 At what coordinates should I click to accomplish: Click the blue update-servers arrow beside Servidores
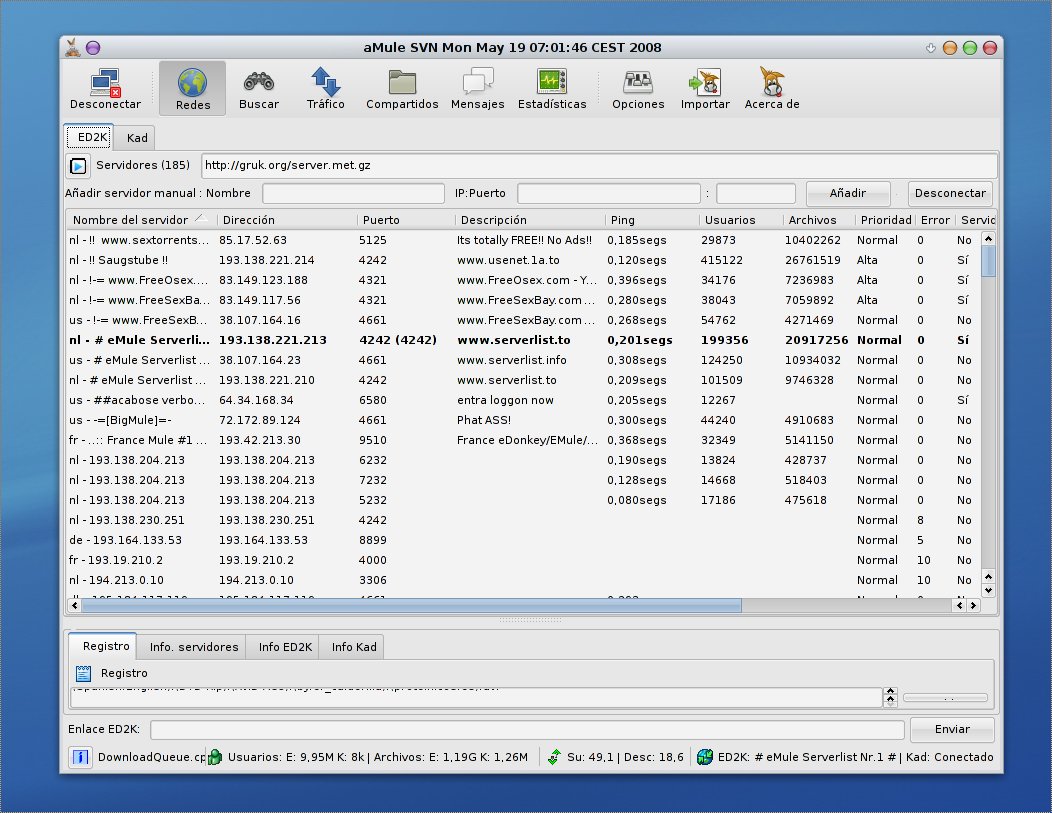click(x=78, y=166)
